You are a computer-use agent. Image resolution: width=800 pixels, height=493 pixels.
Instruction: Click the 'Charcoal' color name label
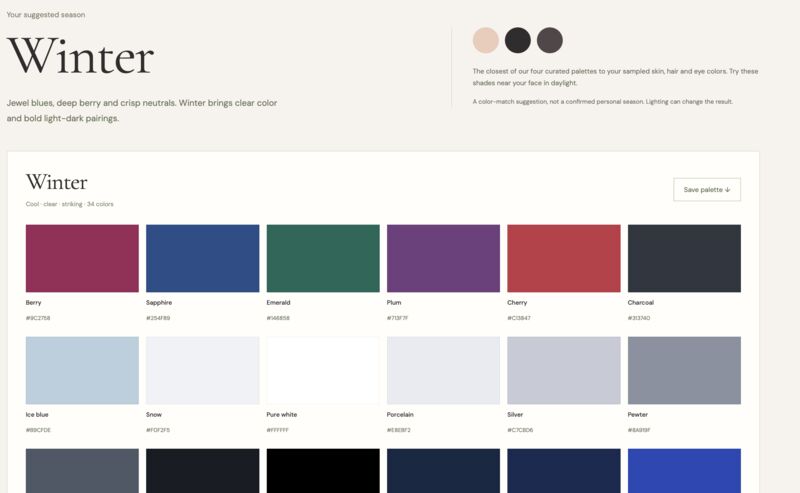coord(640,303)
